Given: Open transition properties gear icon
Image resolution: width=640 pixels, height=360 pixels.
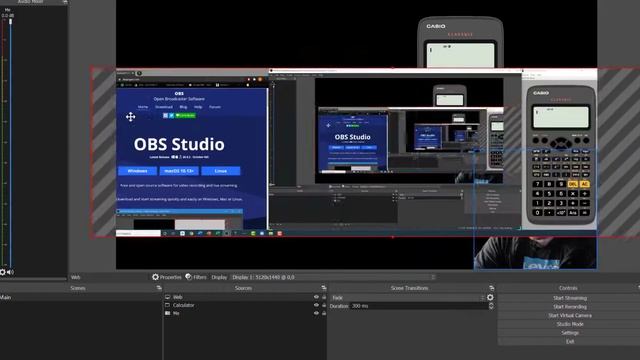Looking at the screenshot, I should 490,298.
